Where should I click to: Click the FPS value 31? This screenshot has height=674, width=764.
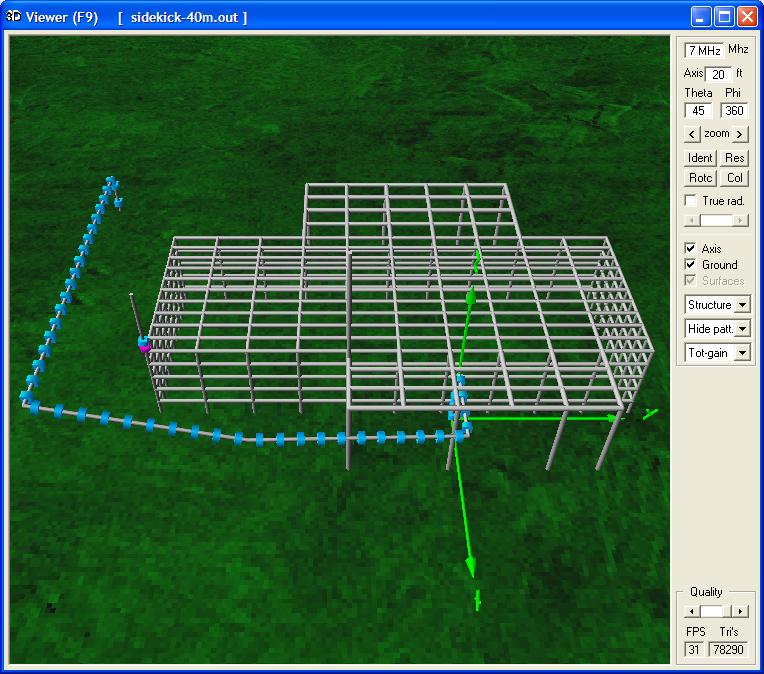(x=694, y=650)
